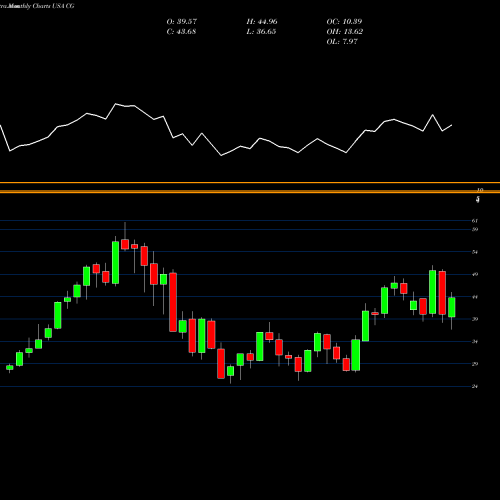Select the open value 'O: 39.57'

182,22
